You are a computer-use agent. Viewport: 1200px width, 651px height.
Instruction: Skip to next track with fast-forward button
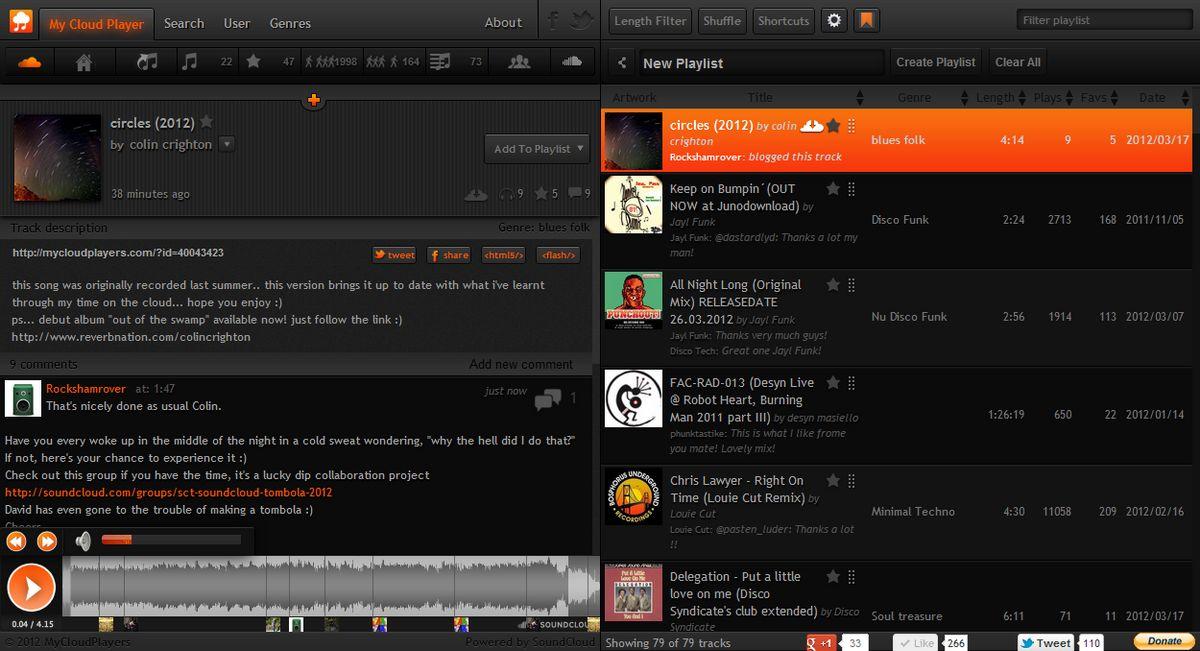pyautogui.click(x=47, y=541)
